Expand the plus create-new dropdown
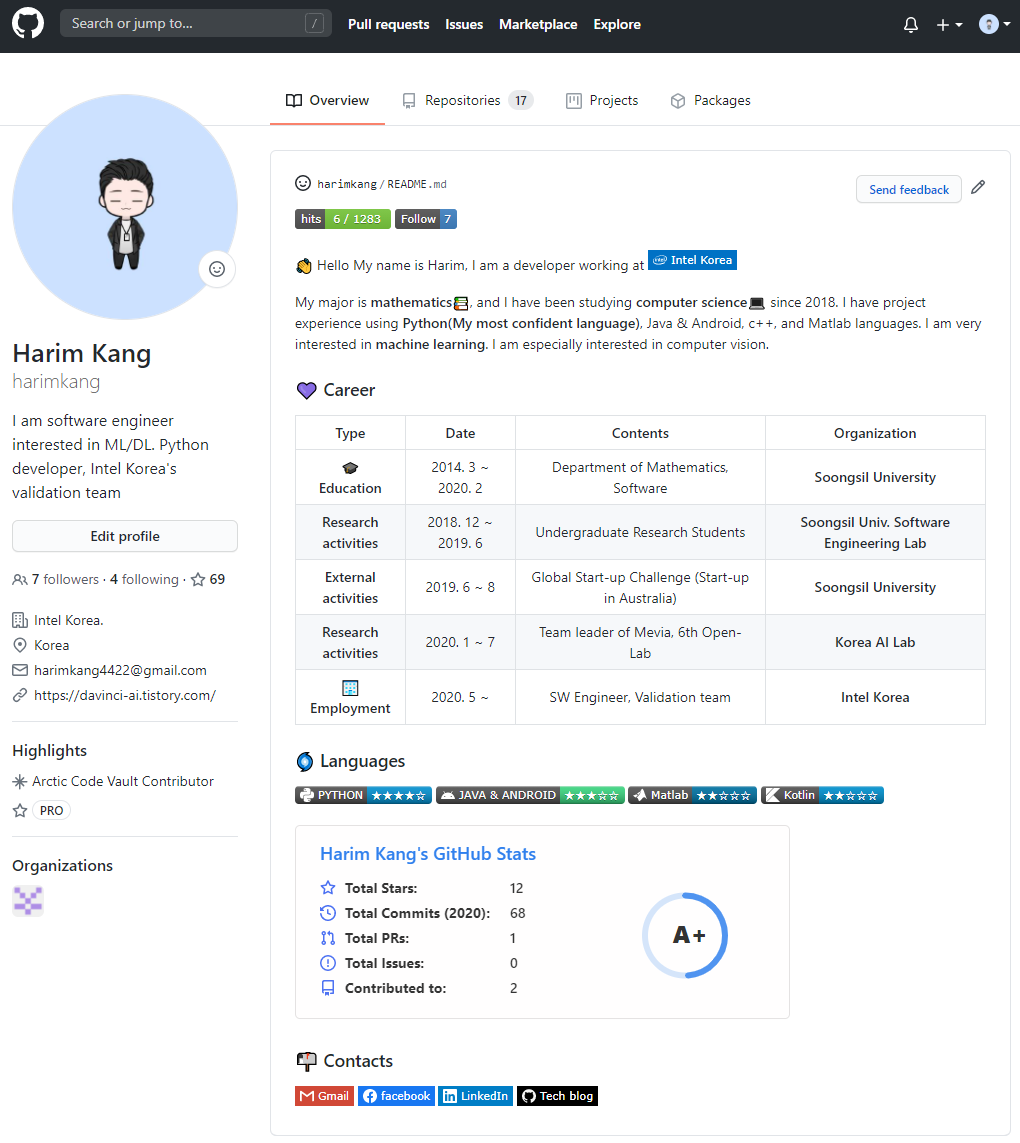1020x1143 pixels. click(x=949, y=25)
